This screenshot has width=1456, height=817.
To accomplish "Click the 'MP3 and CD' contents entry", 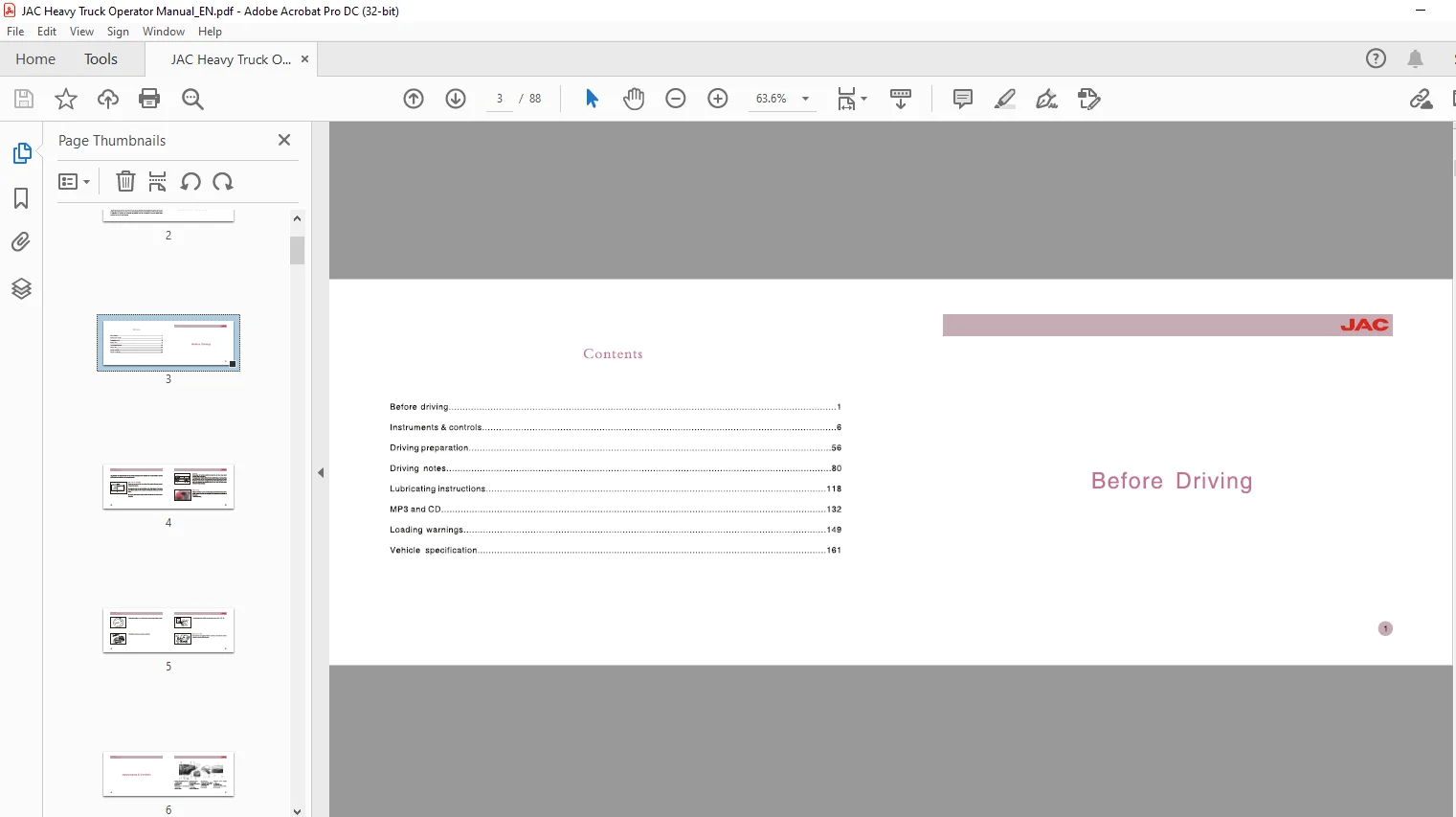I will coord(616,510).
